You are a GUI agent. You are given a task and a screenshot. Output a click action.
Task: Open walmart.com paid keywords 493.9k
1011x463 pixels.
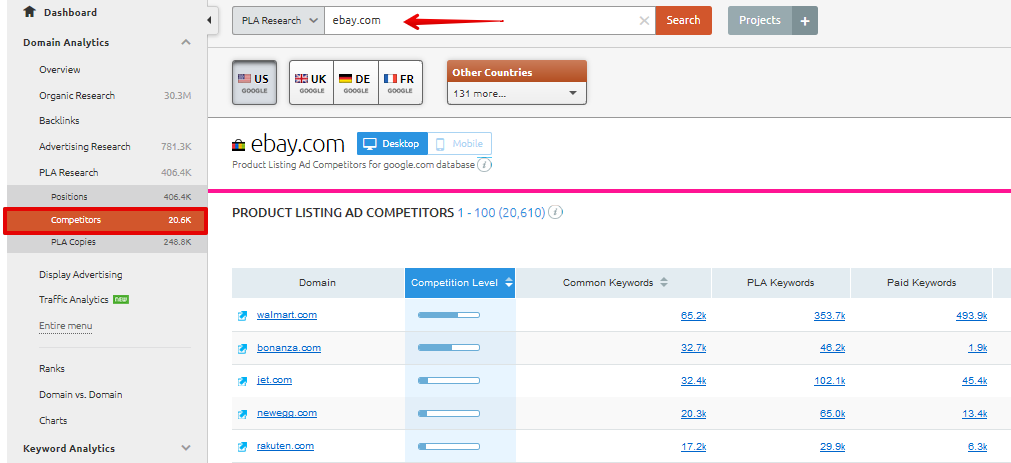pos(972,316)
